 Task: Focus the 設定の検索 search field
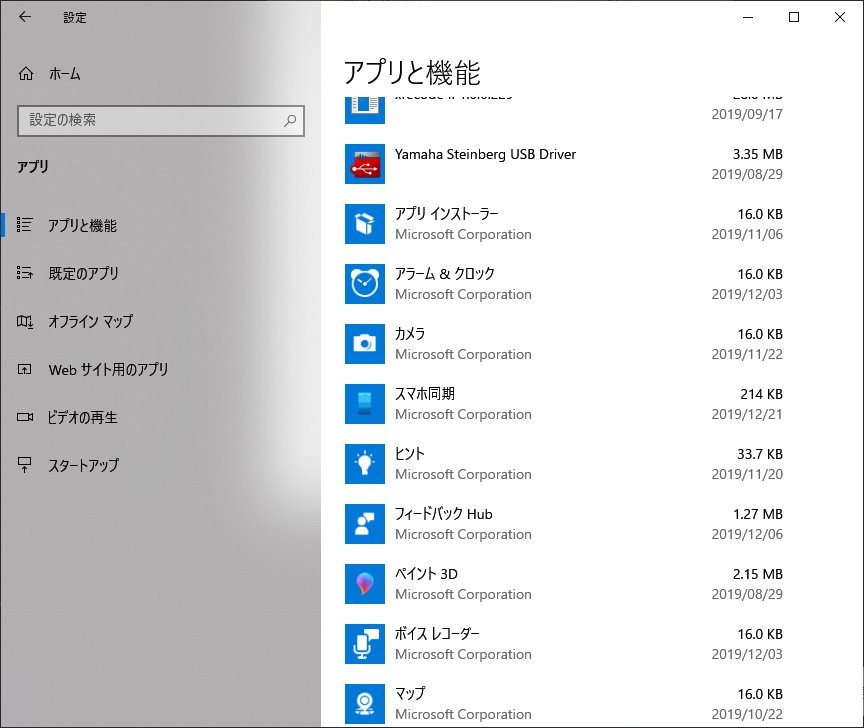pos(161,120)
